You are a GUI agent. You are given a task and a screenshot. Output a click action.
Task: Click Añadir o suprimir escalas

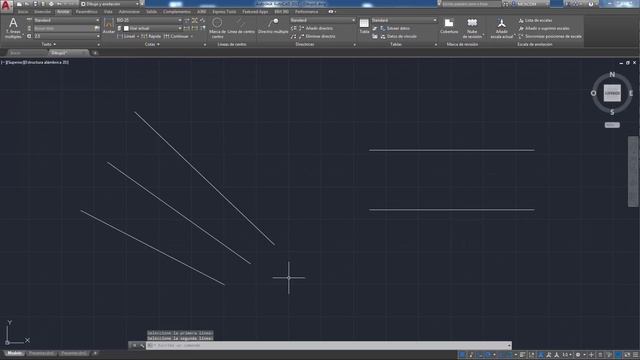(x=544, y=29)
